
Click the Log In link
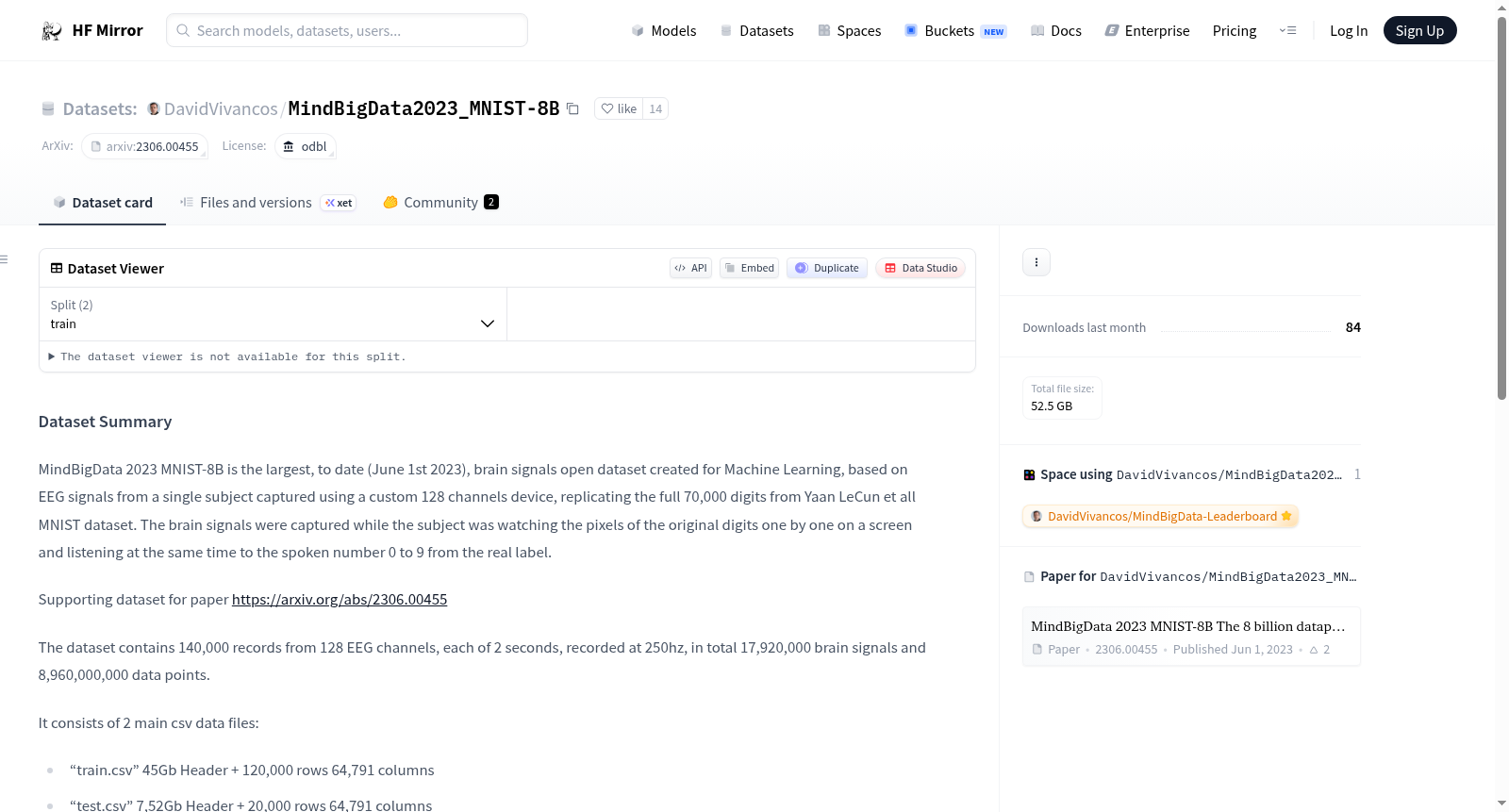point(1349,31)
